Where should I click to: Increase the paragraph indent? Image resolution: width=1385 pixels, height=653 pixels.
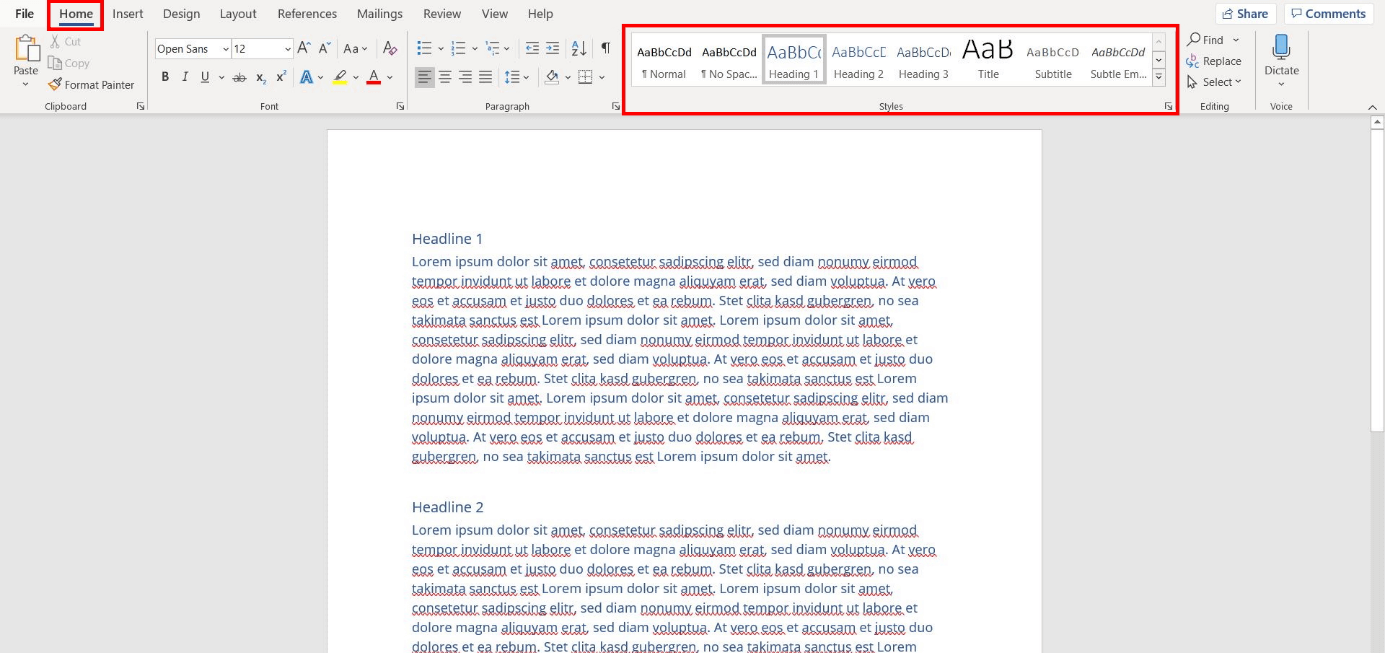coord(553,48)
